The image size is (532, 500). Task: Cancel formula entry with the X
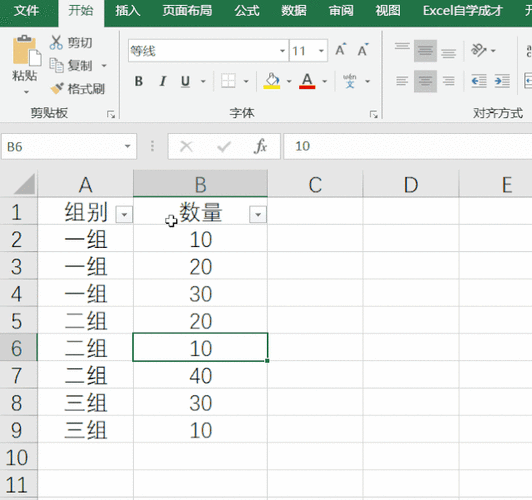(x=186, y=146)
